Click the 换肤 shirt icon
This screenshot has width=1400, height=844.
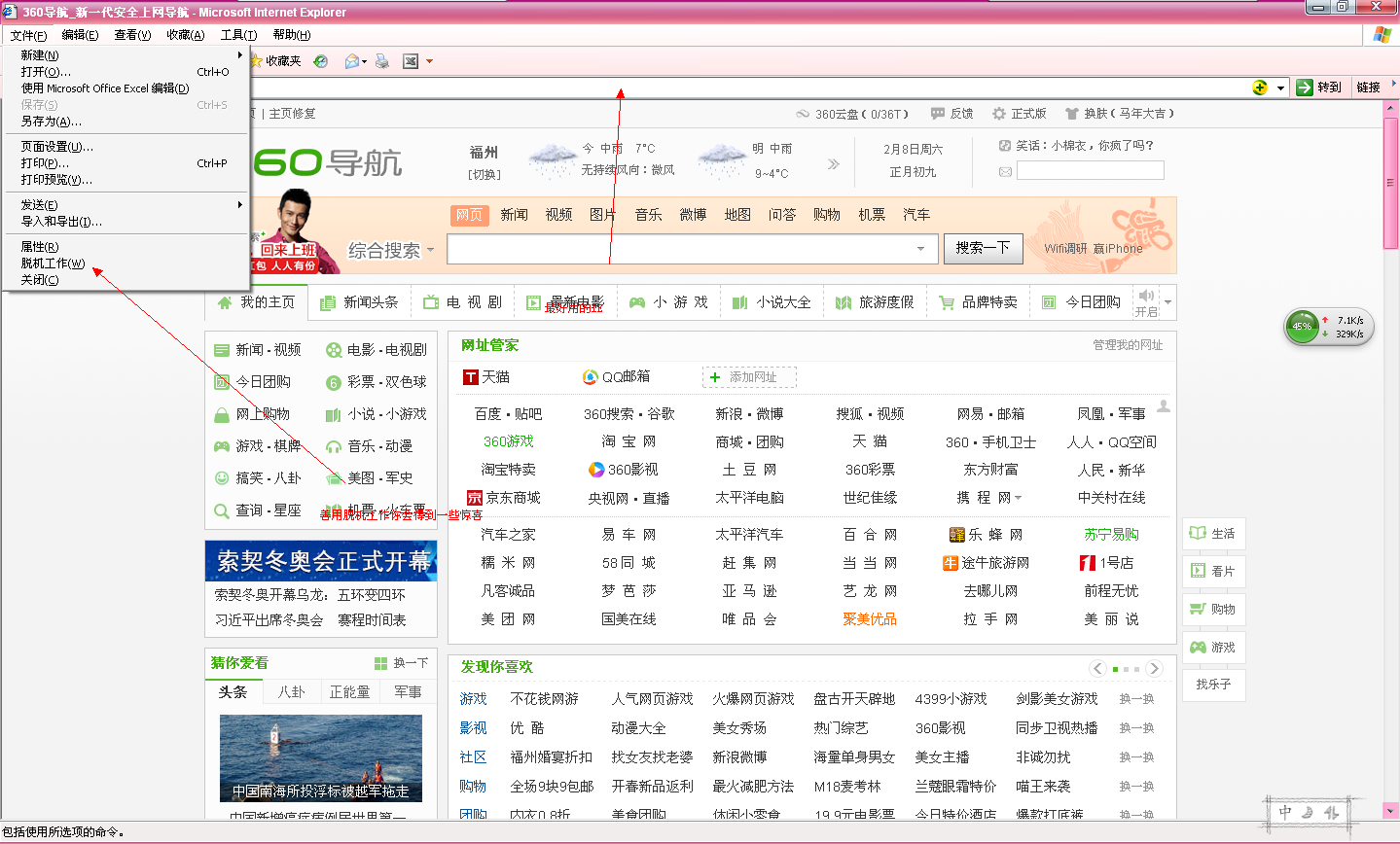1072,114
